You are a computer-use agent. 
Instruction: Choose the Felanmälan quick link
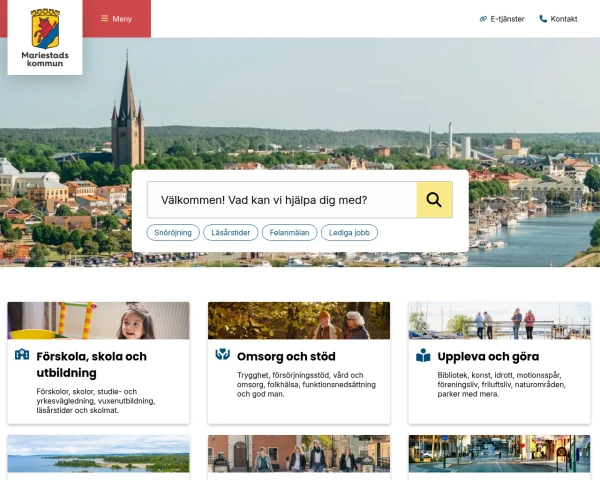click(x=290, y=232)
